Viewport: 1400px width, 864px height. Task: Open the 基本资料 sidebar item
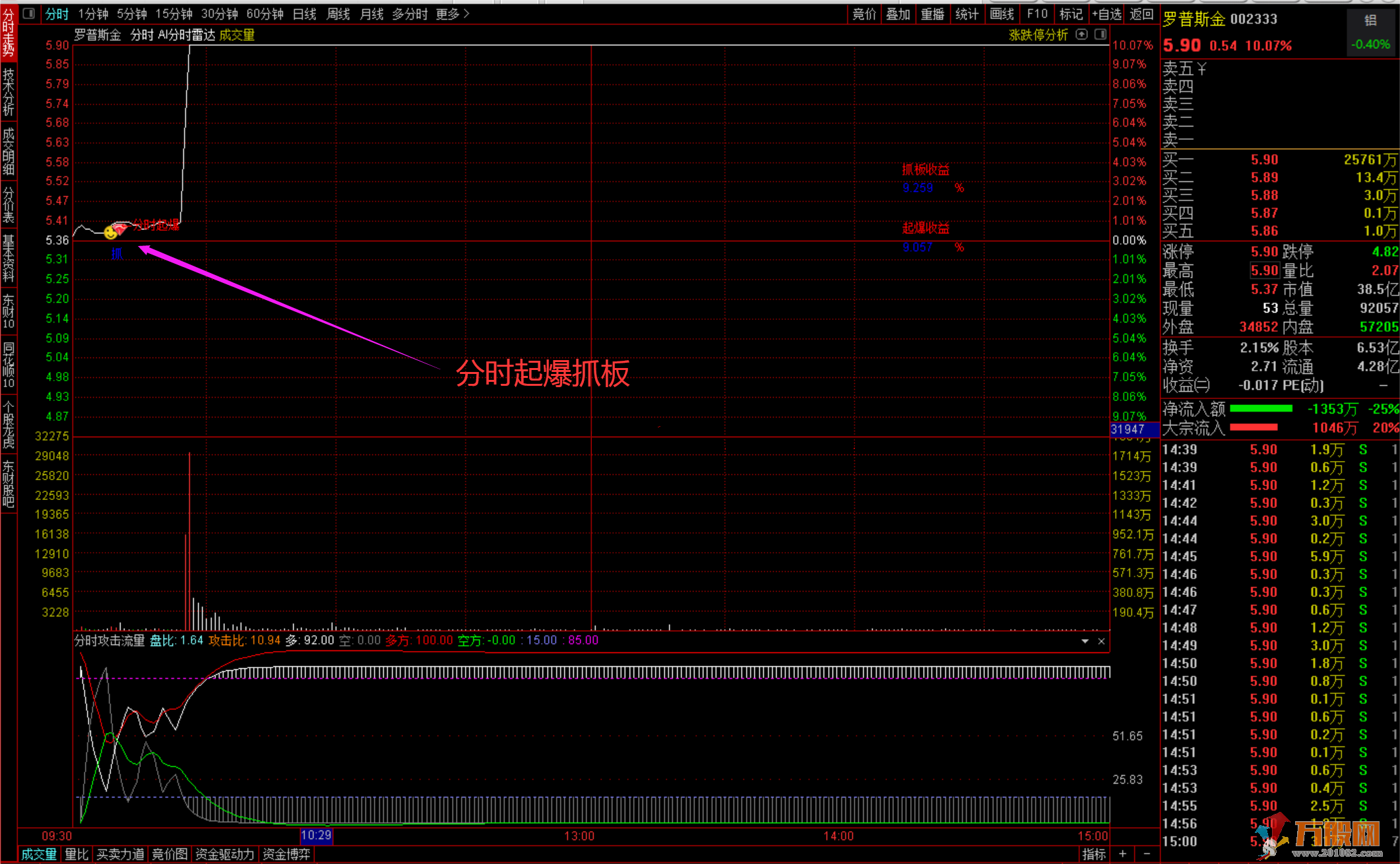[9, 258]
